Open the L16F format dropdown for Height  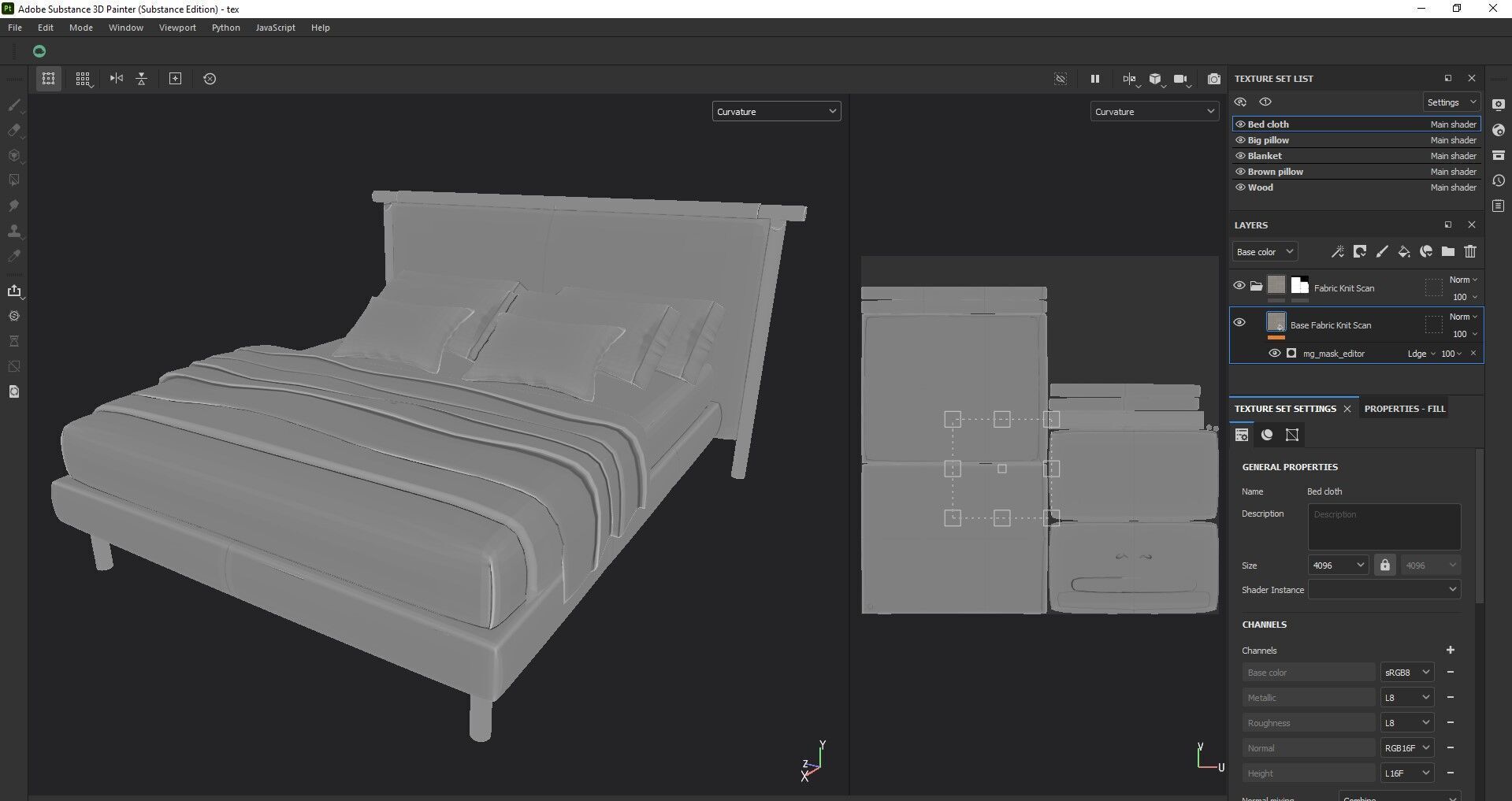point(1407,773)
